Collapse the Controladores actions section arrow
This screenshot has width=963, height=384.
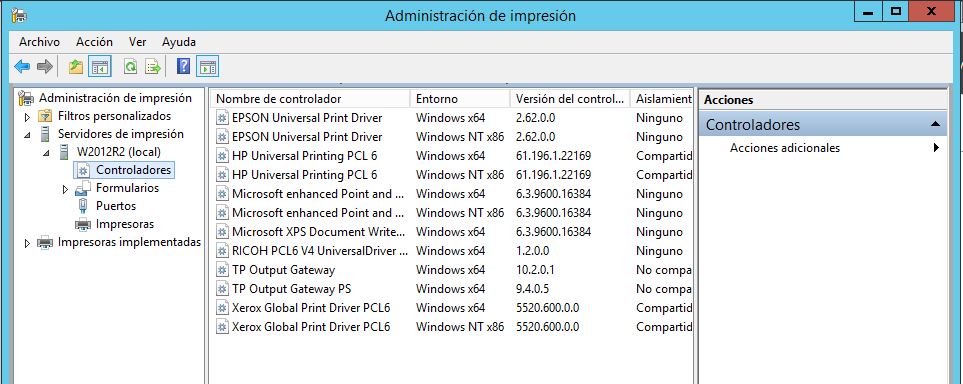pyautogui.click(x=935, y=124)
